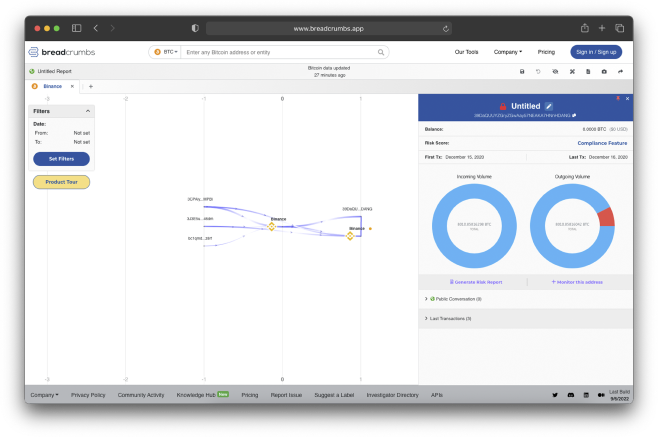Click the red slice of Outgoing Volume chart
This screenshot has height=437, width=658.
[606, 217]
